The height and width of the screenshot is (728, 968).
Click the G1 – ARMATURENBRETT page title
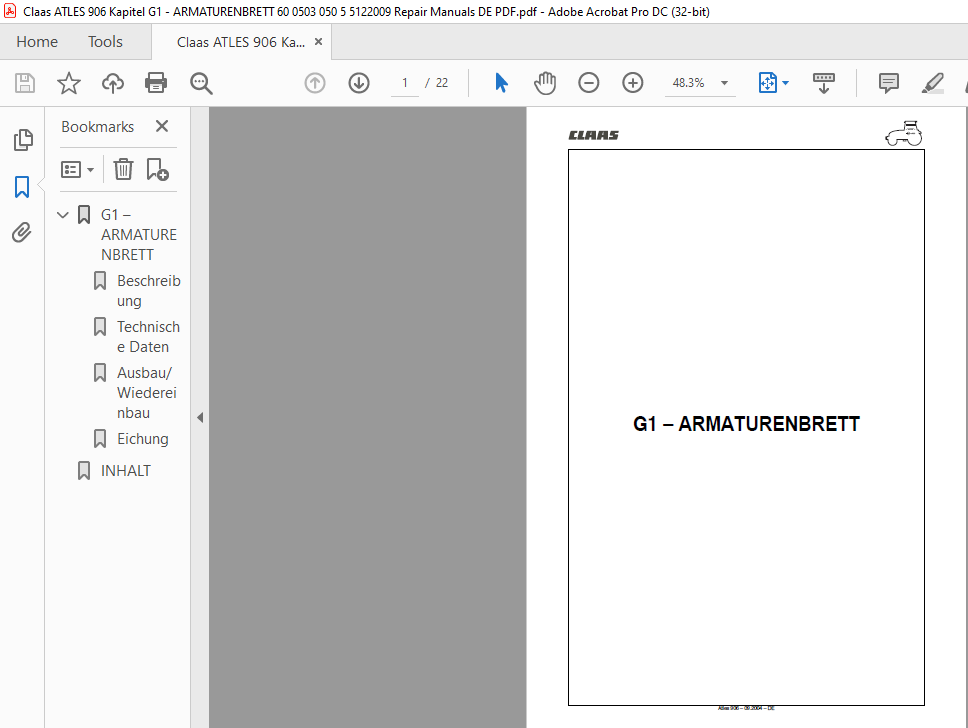(x=746, y=424)
